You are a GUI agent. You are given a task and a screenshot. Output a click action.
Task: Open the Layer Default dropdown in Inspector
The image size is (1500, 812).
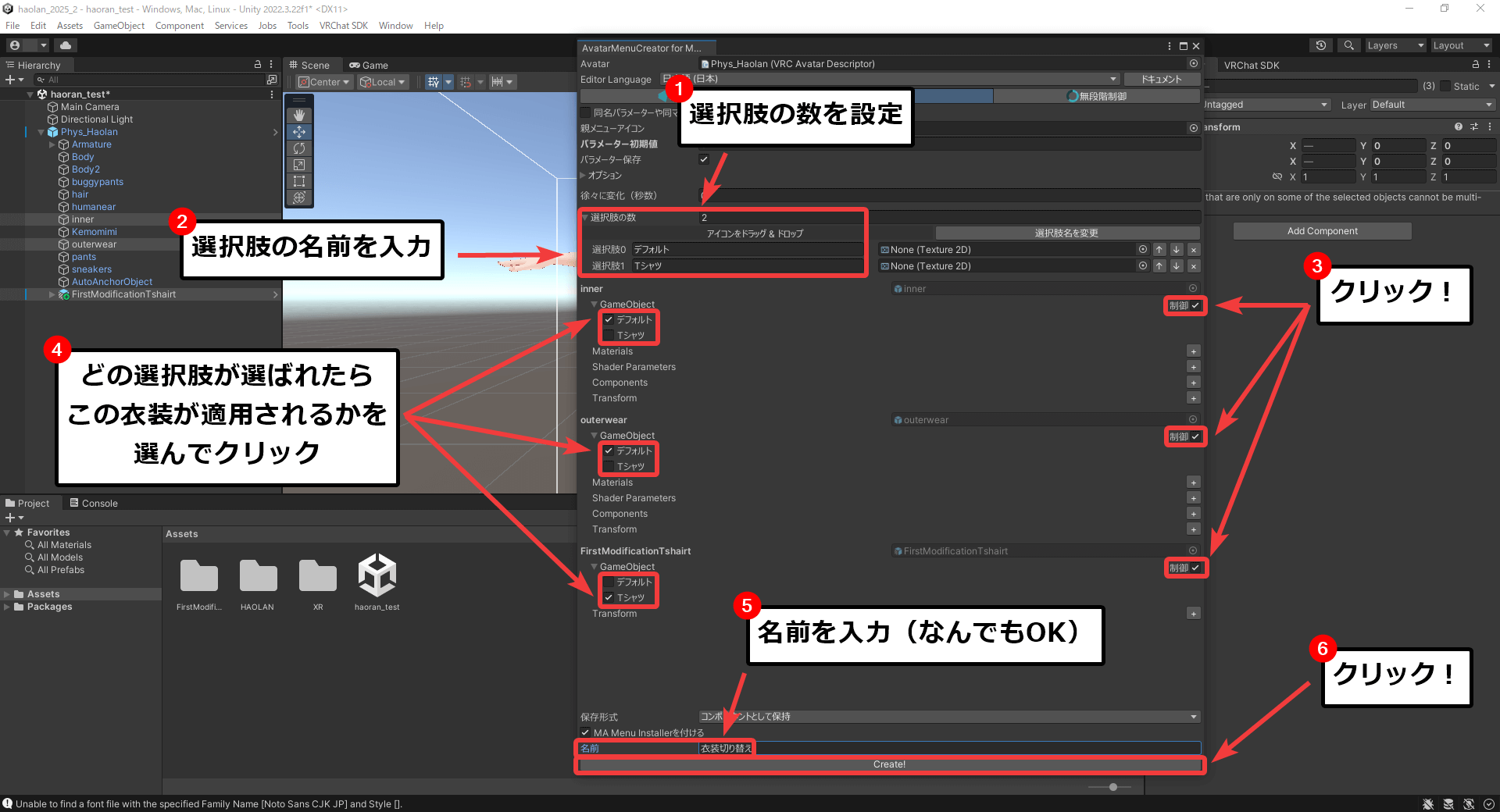pyautogui.click(x=1432, y=105)
